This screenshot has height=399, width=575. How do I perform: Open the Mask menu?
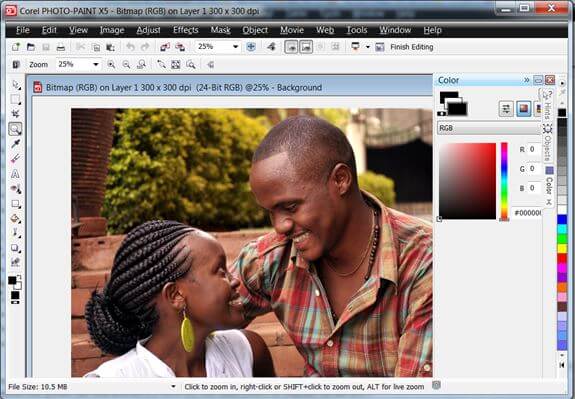coord(220,30)
